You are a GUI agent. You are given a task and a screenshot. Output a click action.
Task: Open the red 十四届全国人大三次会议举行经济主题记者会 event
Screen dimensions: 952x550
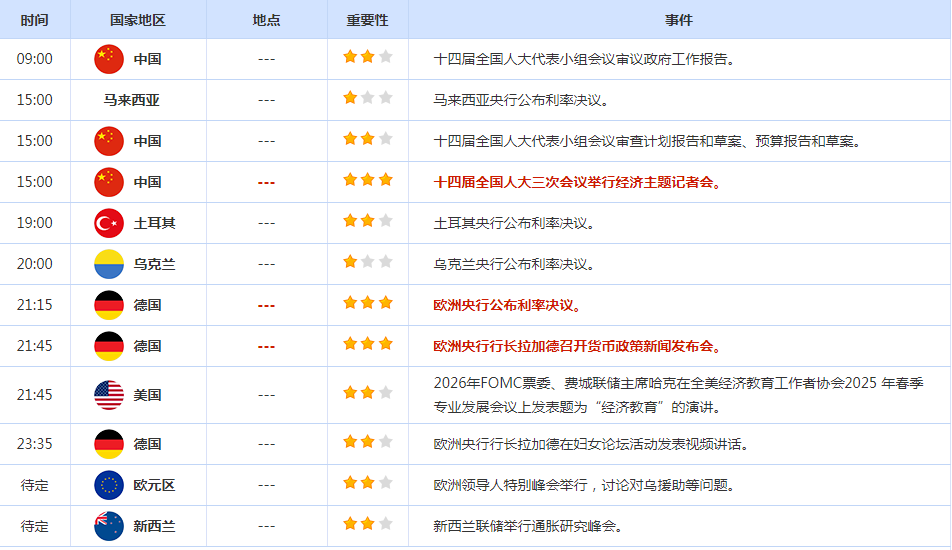click(577, 182)
